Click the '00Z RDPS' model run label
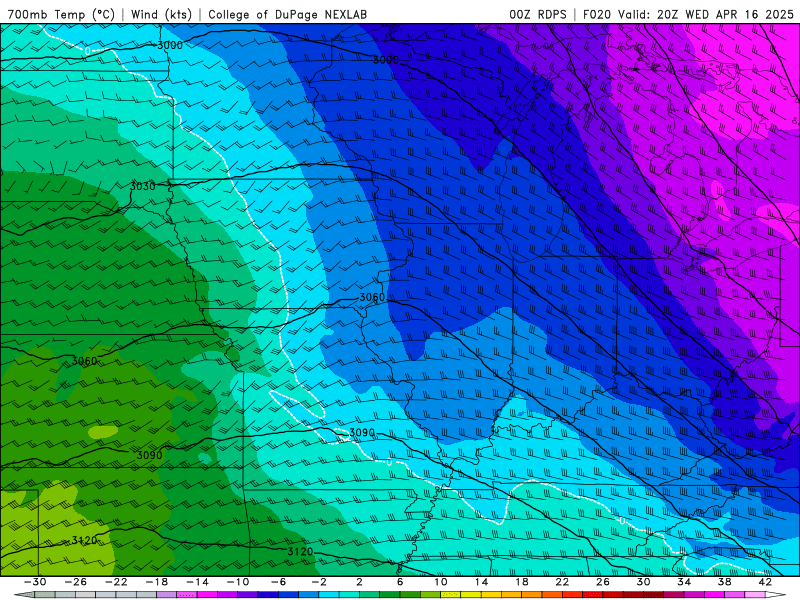800x600 pixels. tap(538, 14)
